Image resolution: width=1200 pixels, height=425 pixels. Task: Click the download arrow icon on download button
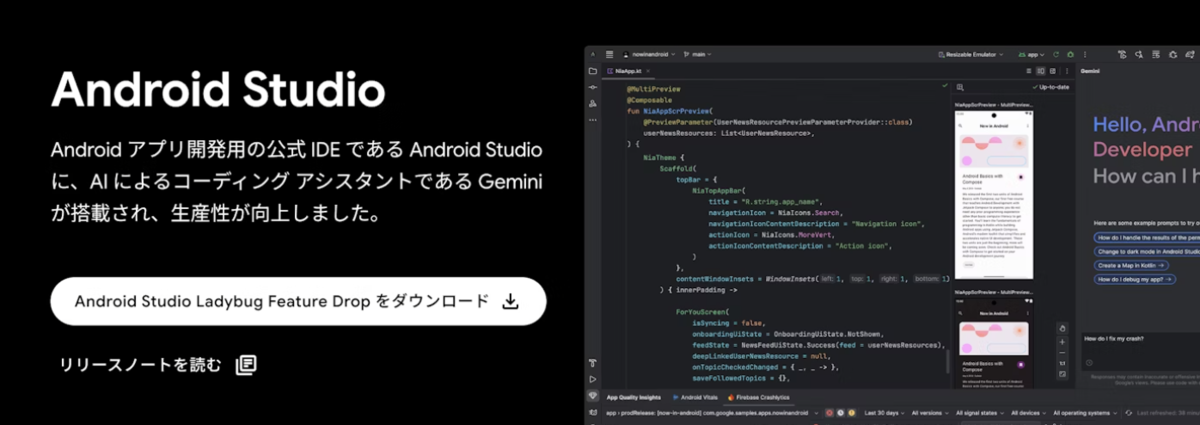(x=510, y=301)
